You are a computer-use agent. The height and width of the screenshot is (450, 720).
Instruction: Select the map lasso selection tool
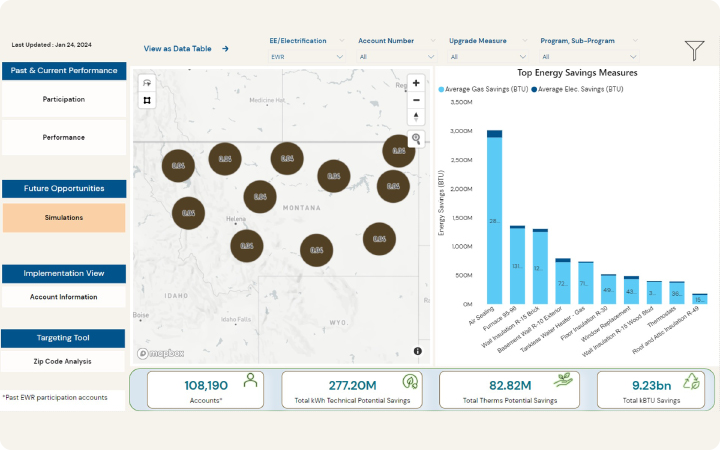(x=147, y=83)
